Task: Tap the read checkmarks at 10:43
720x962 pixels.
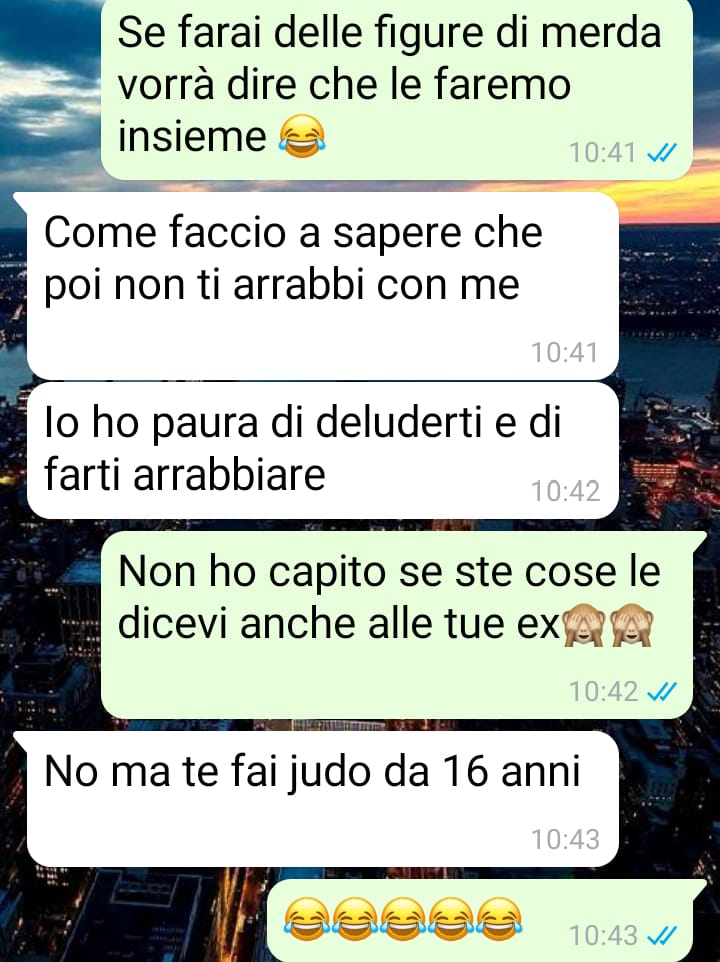Action: tap(662, 936)
